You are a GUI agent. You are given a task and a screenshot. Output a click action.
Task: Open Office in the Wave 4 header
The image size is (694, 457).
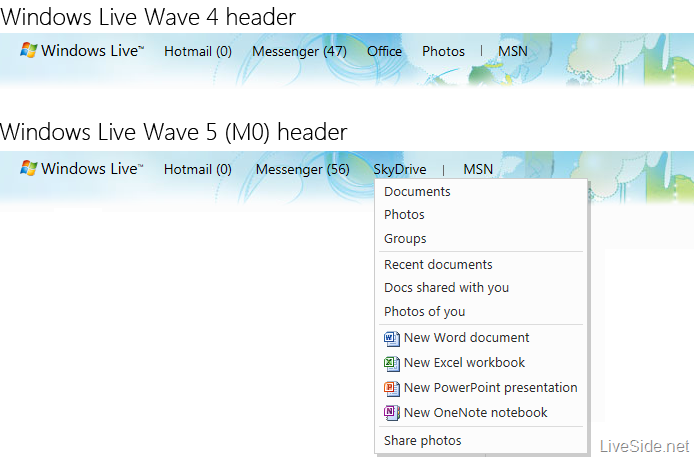(x=384, y=51)
